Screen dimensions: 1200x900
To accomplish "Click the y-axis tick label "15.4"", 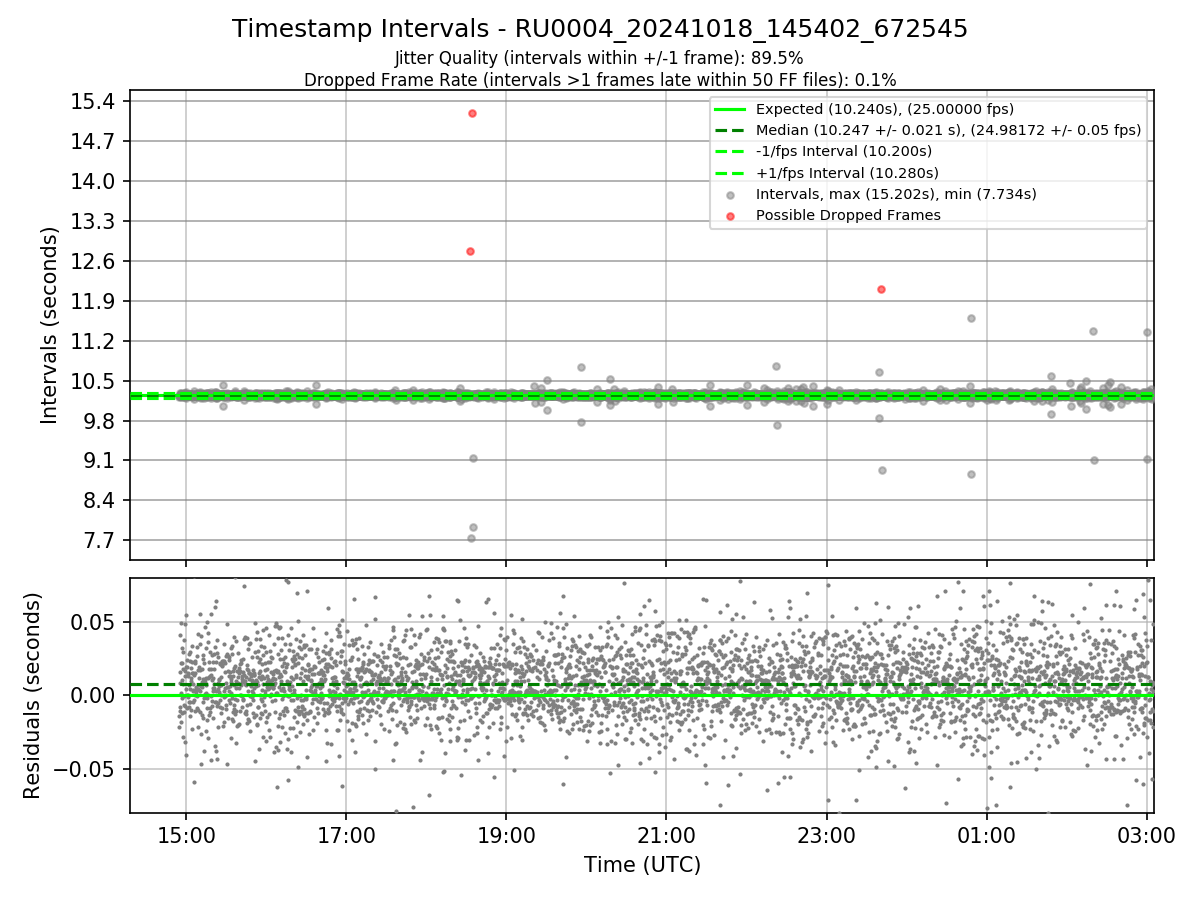I will pos(94,101).
